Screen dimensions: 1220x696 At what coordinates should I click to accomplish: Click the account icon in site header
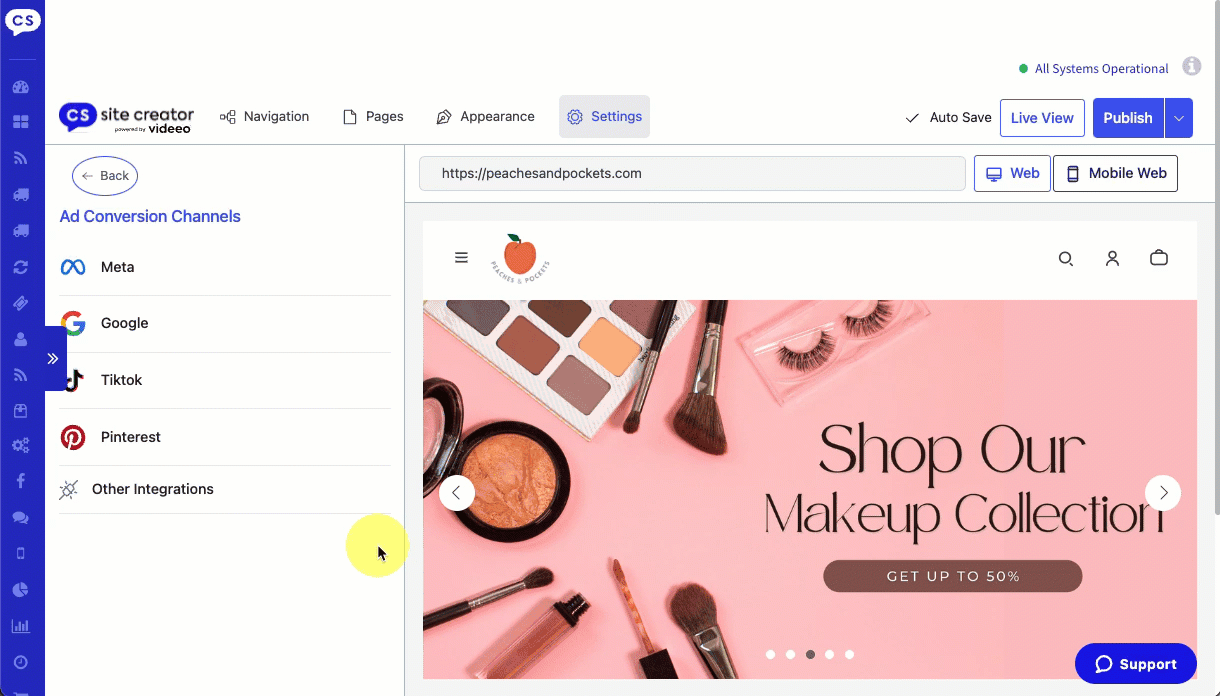tap(1112, 258)
